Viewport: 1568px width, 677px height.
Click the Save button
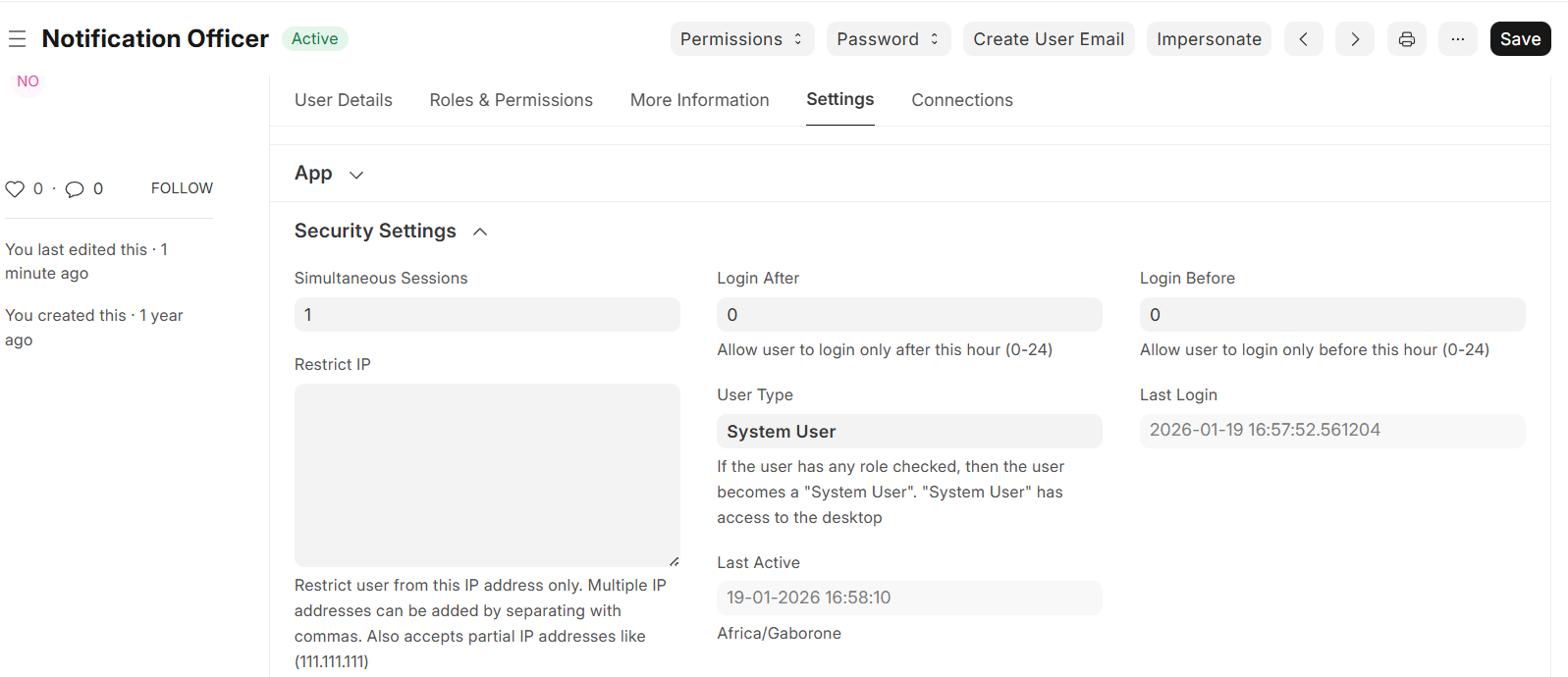click(x=1519, y=39)
